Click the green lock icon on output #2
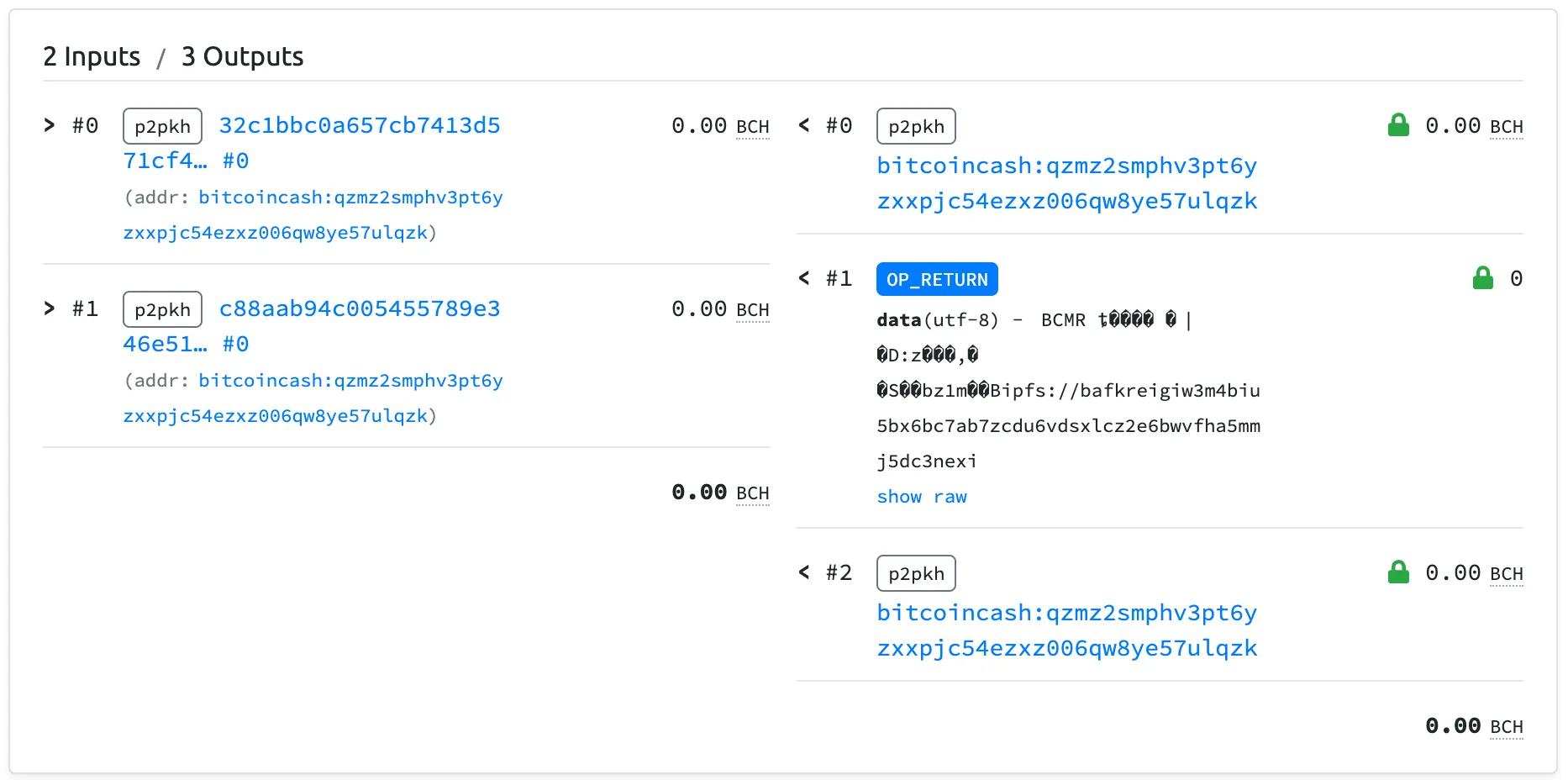Screen dimensions: 1568x780 [x=1398, y=572]
